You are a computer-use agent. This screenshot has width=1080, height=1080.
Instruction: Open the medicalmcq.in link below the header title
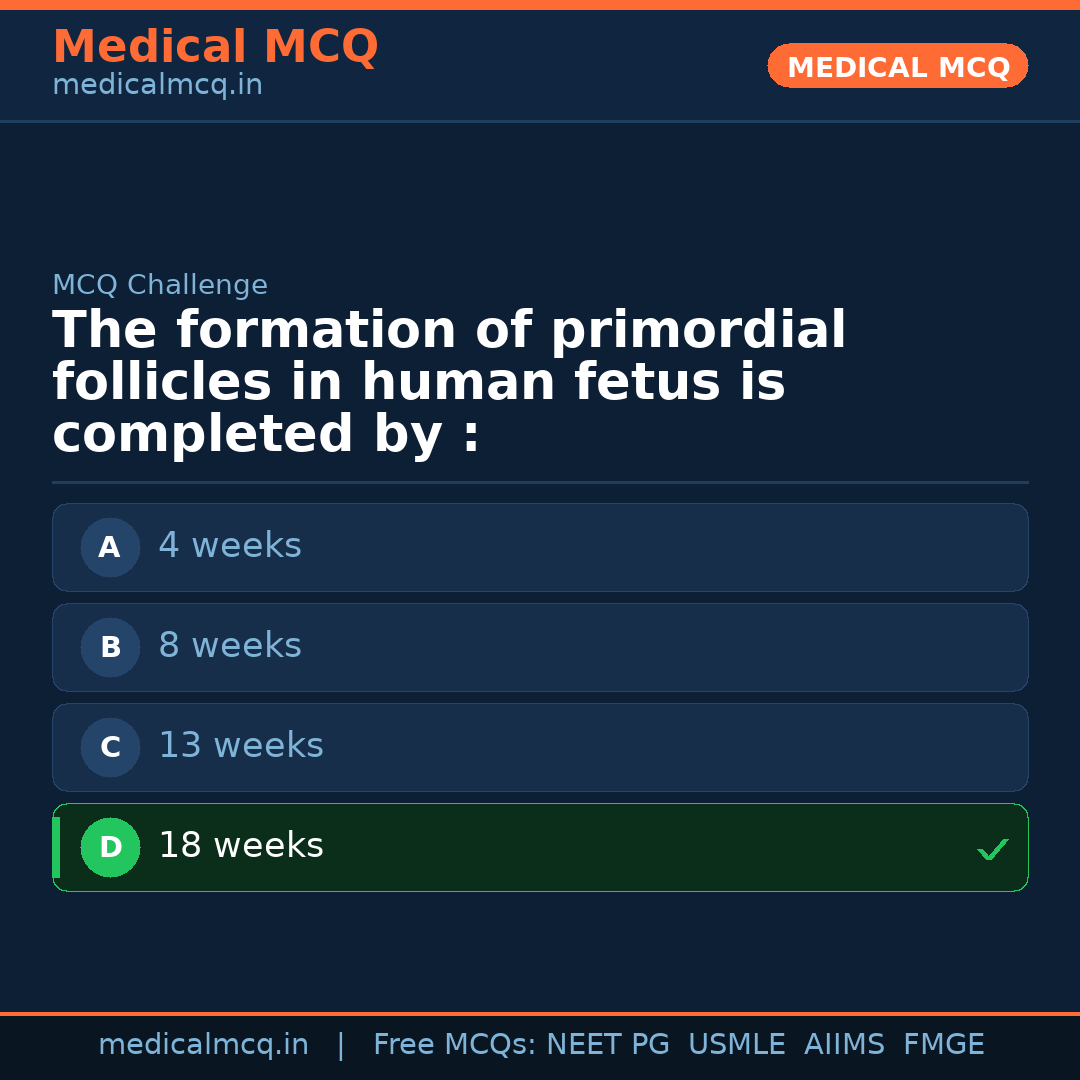click(157, 85)
